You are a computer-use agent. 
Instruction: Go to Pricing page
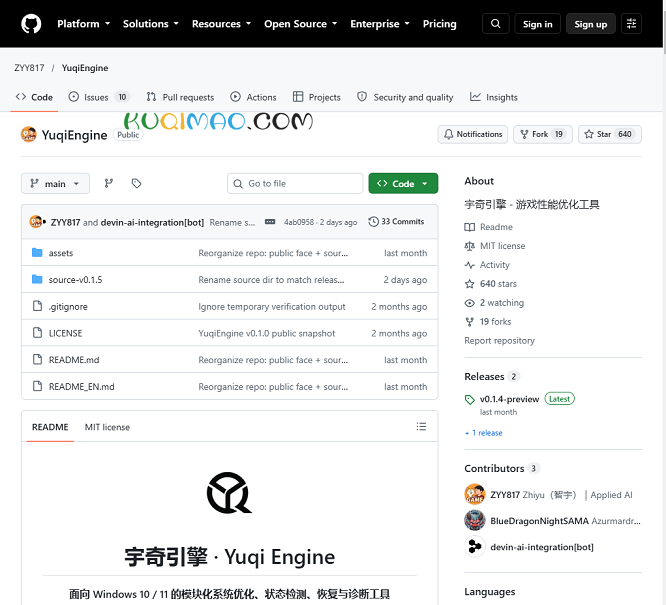(440, 24)
